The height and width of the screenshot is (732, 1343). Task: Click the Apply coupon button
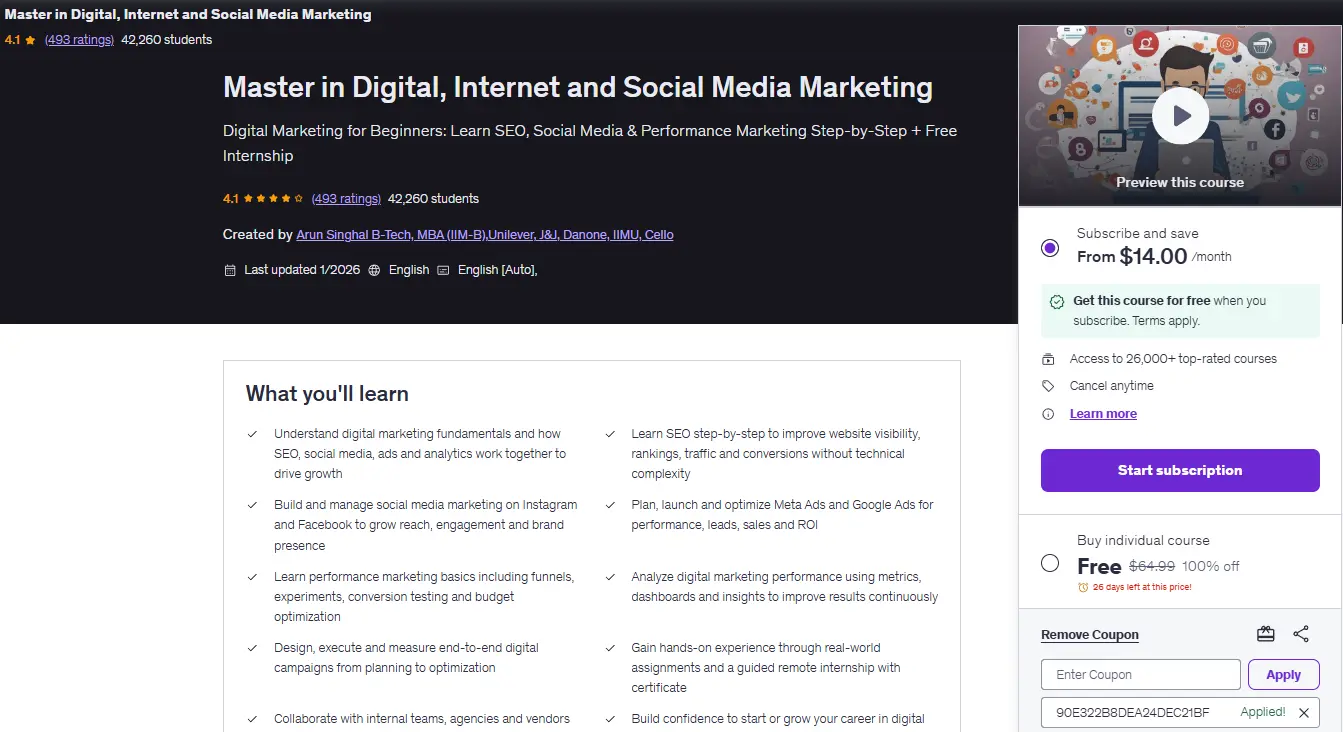click(x=1284, y=675)
